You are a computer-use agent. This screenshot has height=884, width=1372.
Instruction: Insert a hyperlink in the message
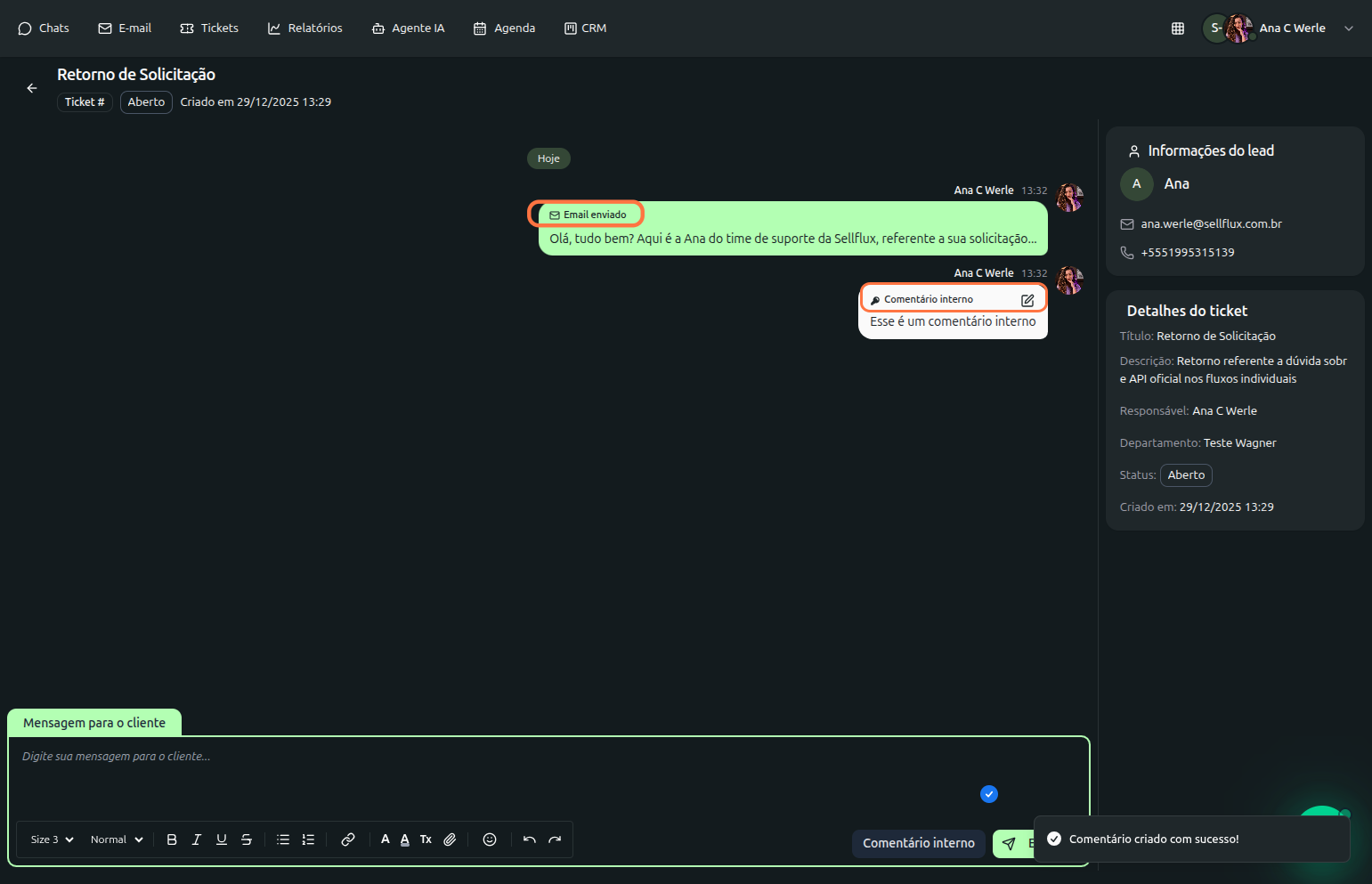pos(348,839)
